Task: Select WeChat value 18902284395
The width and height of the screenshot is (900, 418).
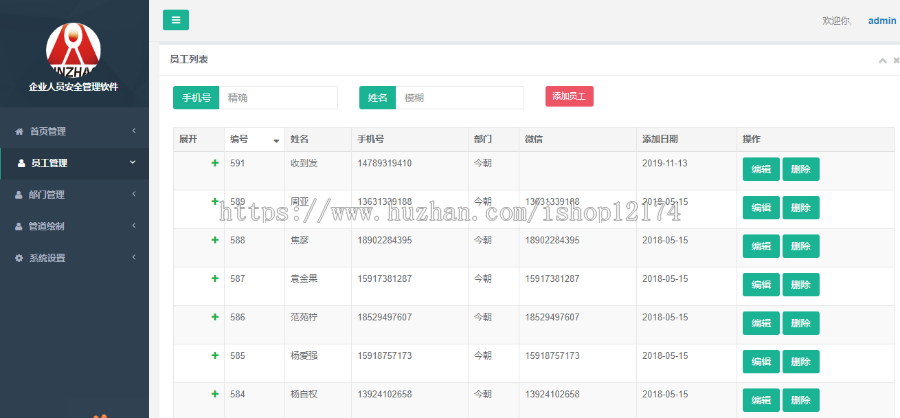Action: pyautogui.click(x=552, y=240)
